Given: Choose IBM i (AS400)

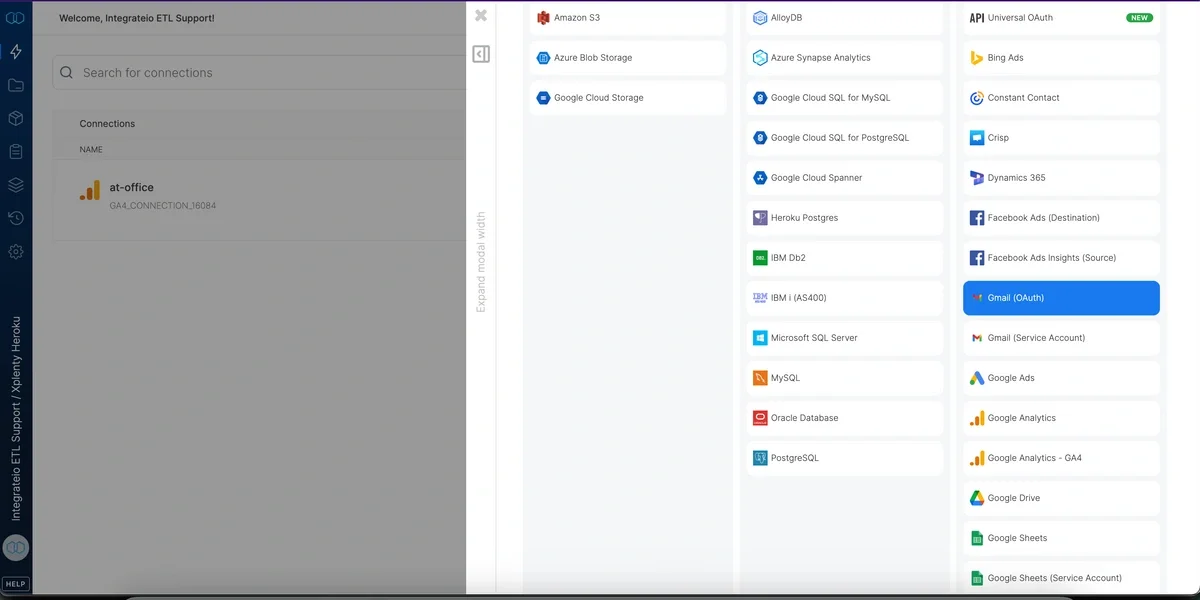Looking at the screenshot, I should [845, 298].
